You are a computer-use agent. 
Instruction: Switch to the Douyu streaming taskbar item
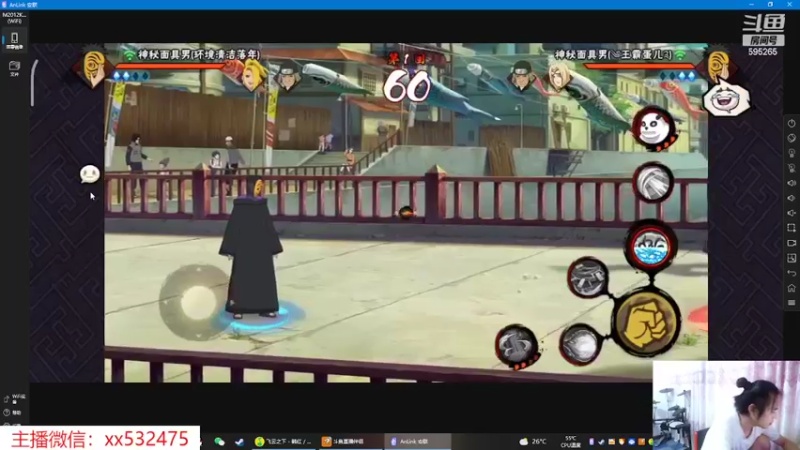coord(349,441)
